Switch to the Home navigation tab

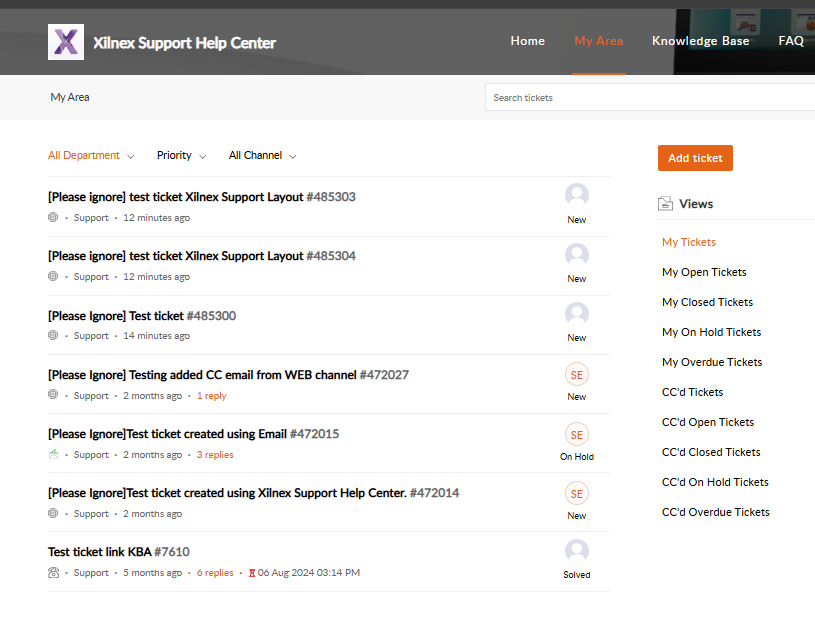(x=527, y=41)
